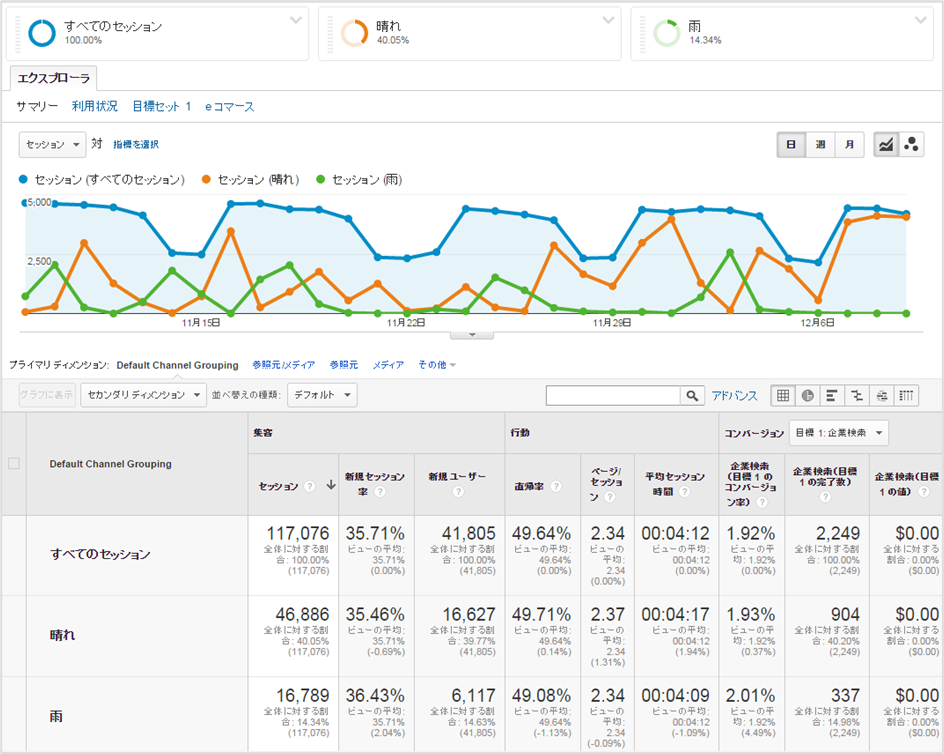The image size is (944, 754).
Task: Switch to the サマリー view
Action: tap(37, 107)
